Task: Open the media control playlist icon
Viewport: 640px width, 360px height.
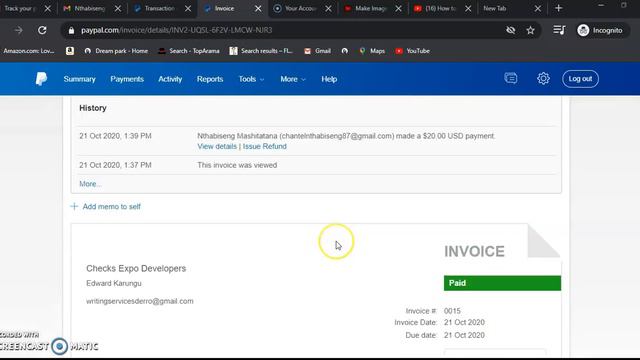Action: (559, 30)
